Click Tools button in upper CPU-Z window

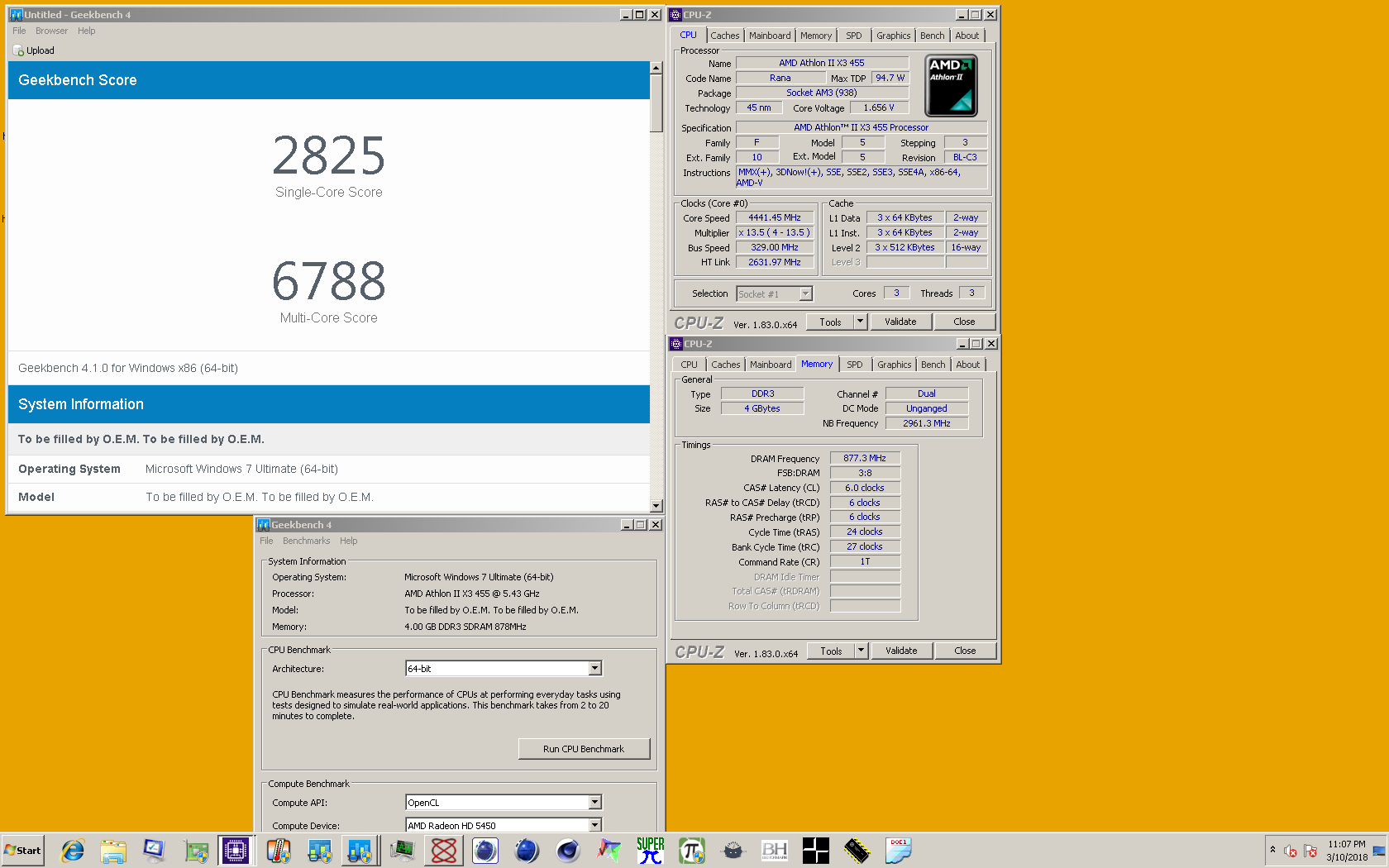pos(831,322)
